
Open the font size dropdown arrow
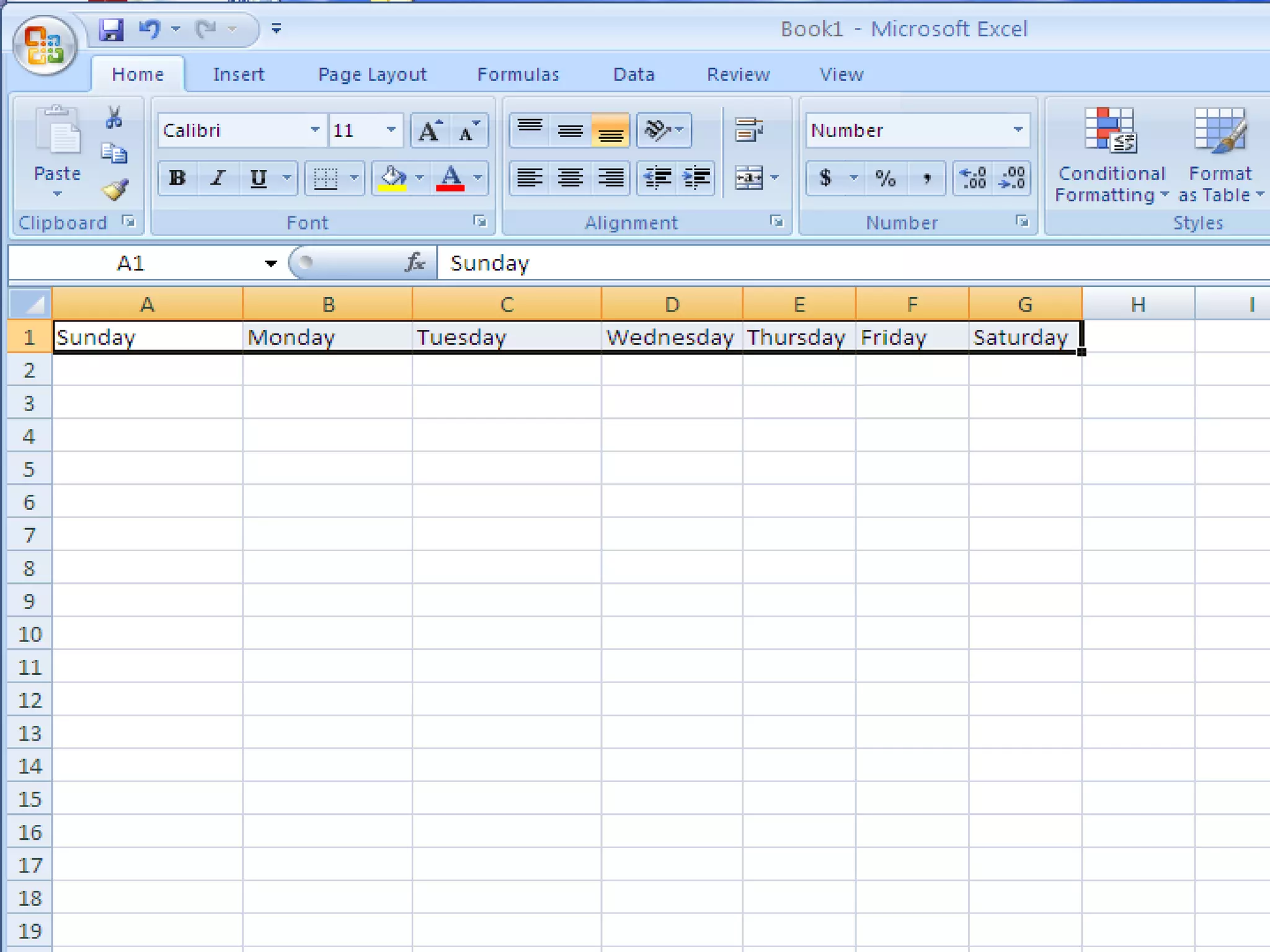tap(391, 130)
